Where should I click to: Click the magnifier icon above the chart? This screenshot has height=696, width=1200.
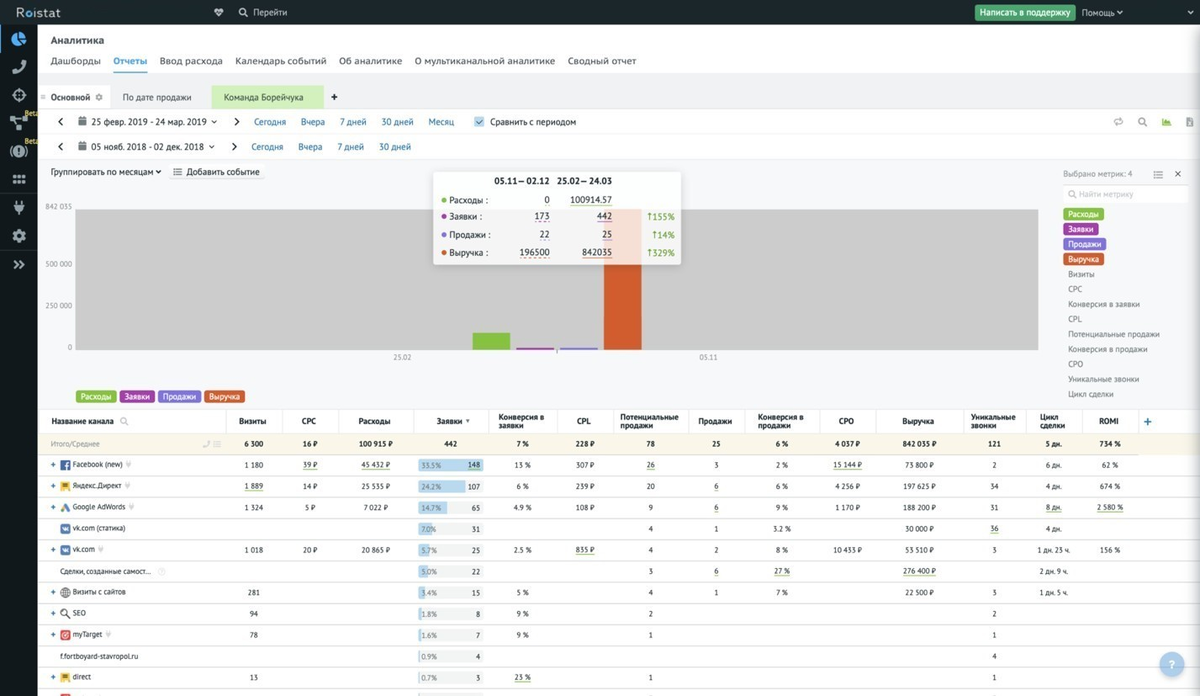point(1142,122)
